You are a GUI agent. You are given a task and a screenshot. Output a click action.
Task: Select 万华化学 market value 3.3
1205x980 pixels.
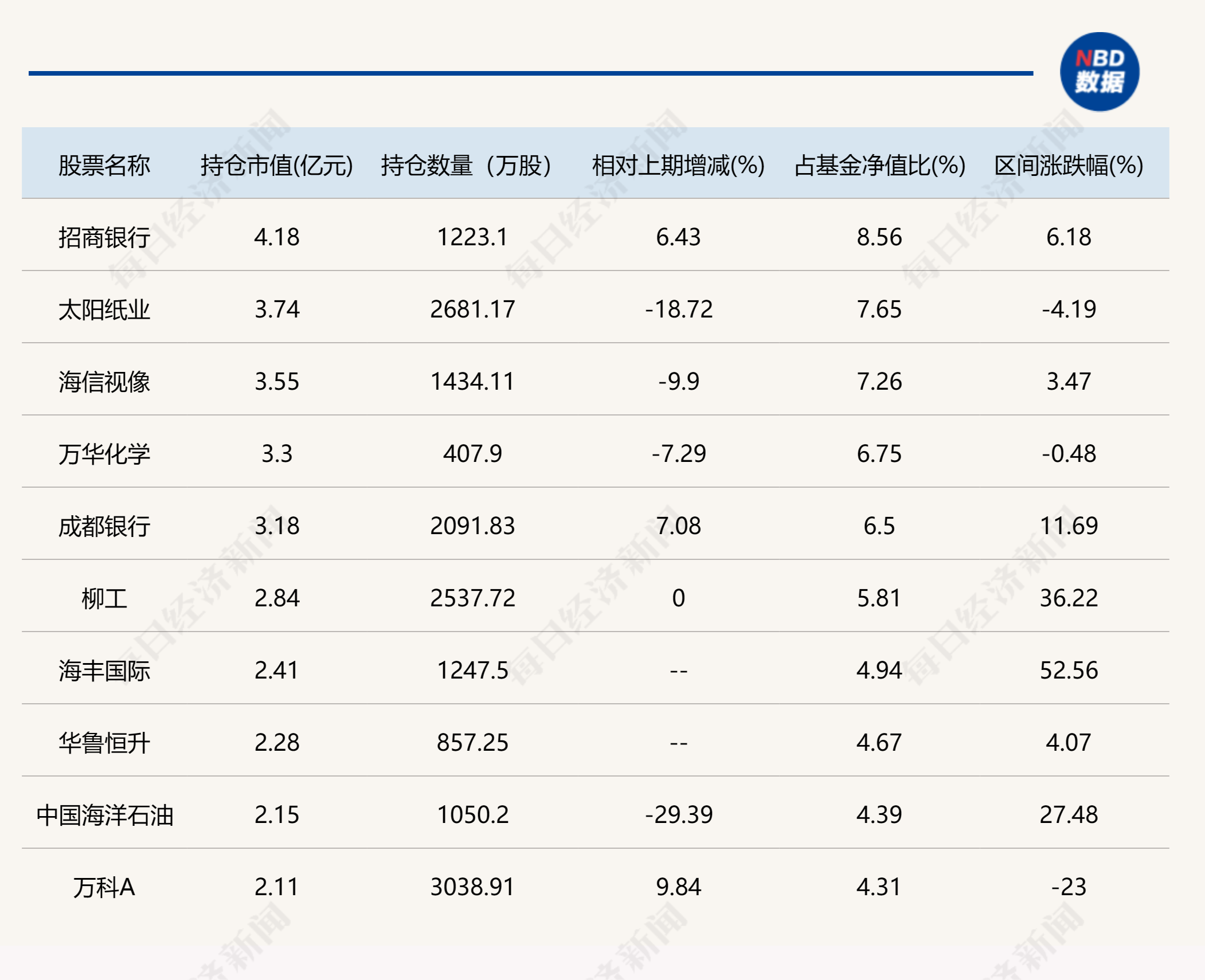click(277, 454)
